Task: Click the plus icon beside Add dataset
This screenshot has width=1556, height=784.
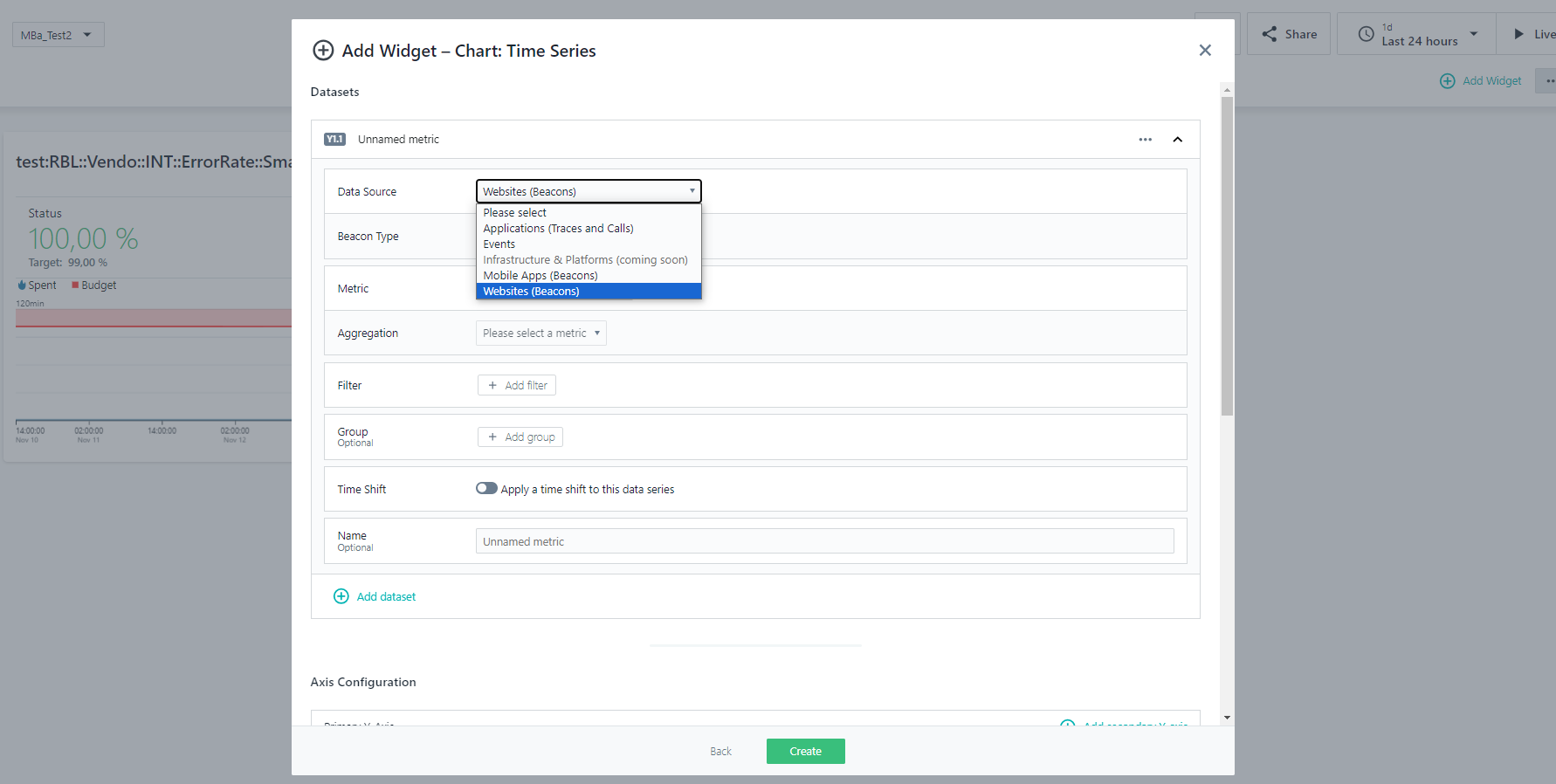Action: pyautogui.click(x=341, y=596)
